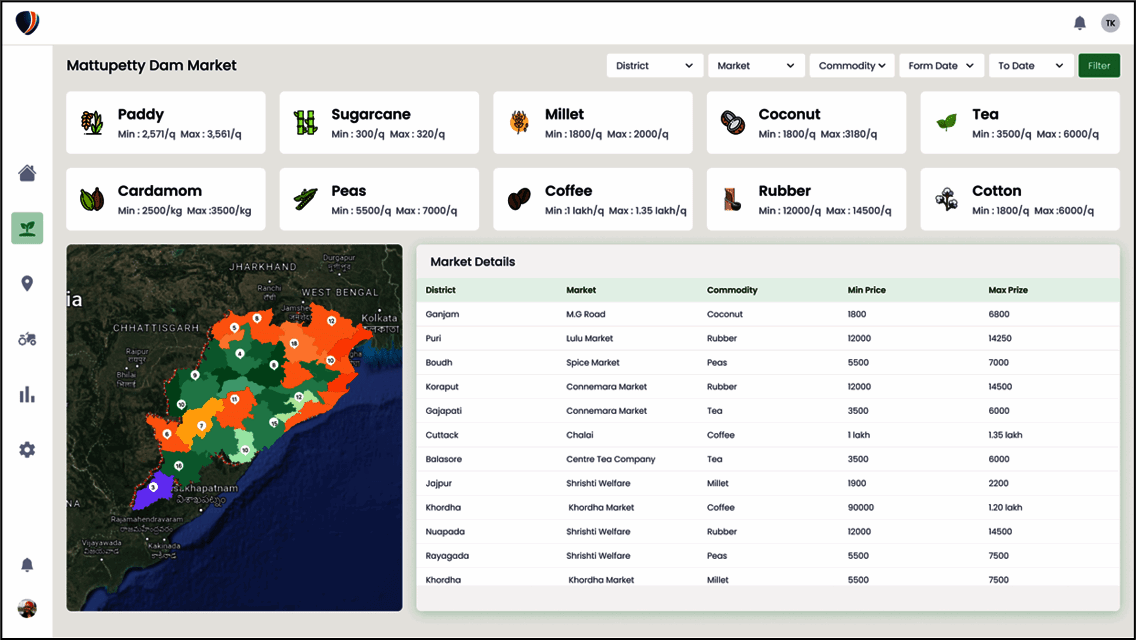Image resolution: width=1136 pixels, height=640 pixels.
Task: Select the Rubber commodity card
Action: click(806, 198)
